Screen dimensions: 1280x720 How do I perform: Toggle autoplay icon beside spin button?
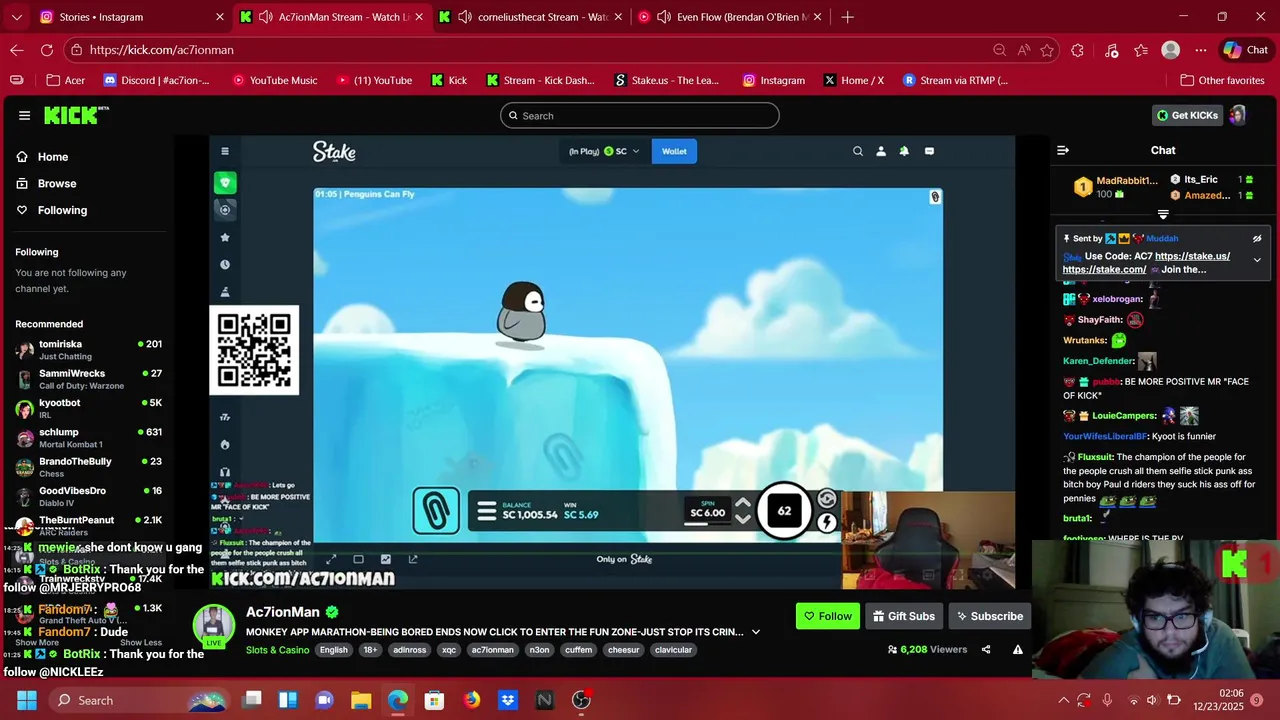(826, 499)
